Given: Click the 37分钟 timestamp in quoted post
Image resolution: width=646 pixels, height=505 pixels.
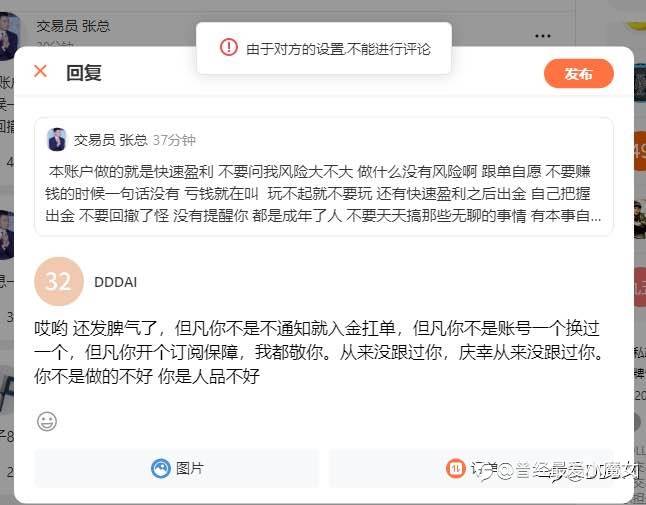Looking at the screenshot, I should pyautogui.click(x=174, y=140).
